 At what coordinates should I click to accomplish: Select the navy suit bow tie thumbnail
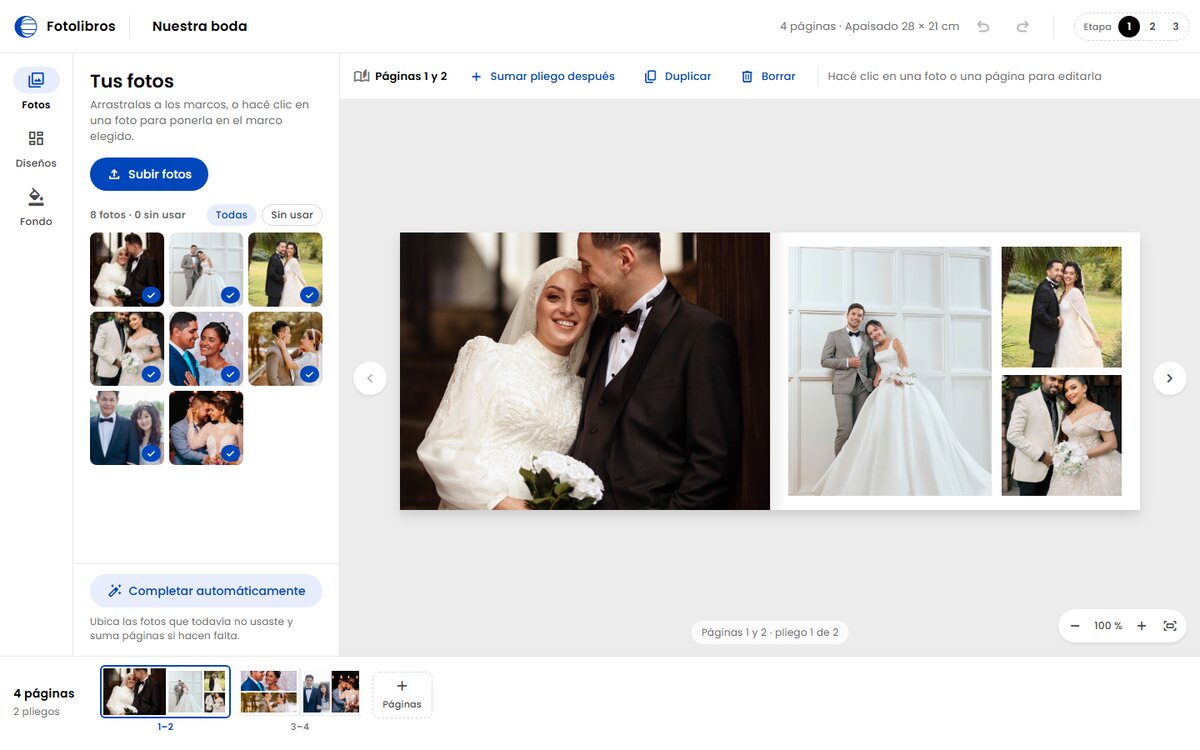(127, 428)
